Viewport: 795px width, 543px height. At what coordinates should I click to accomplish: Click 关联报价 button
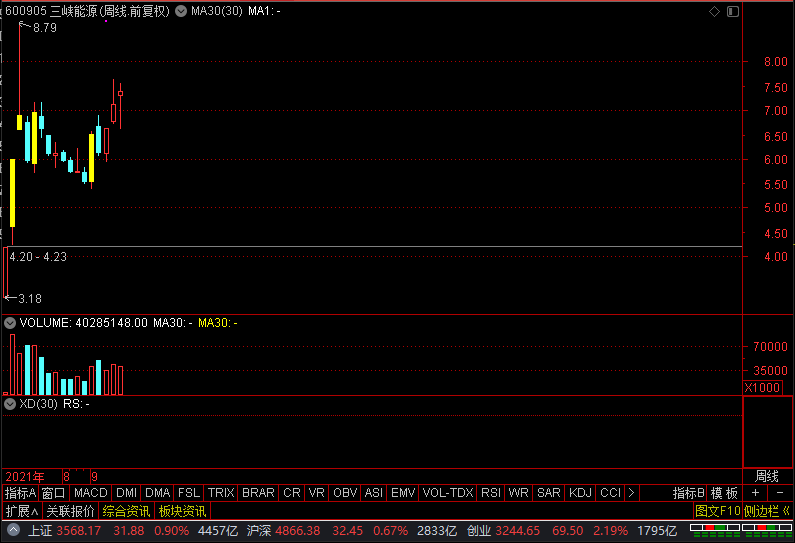coord(70,511)
